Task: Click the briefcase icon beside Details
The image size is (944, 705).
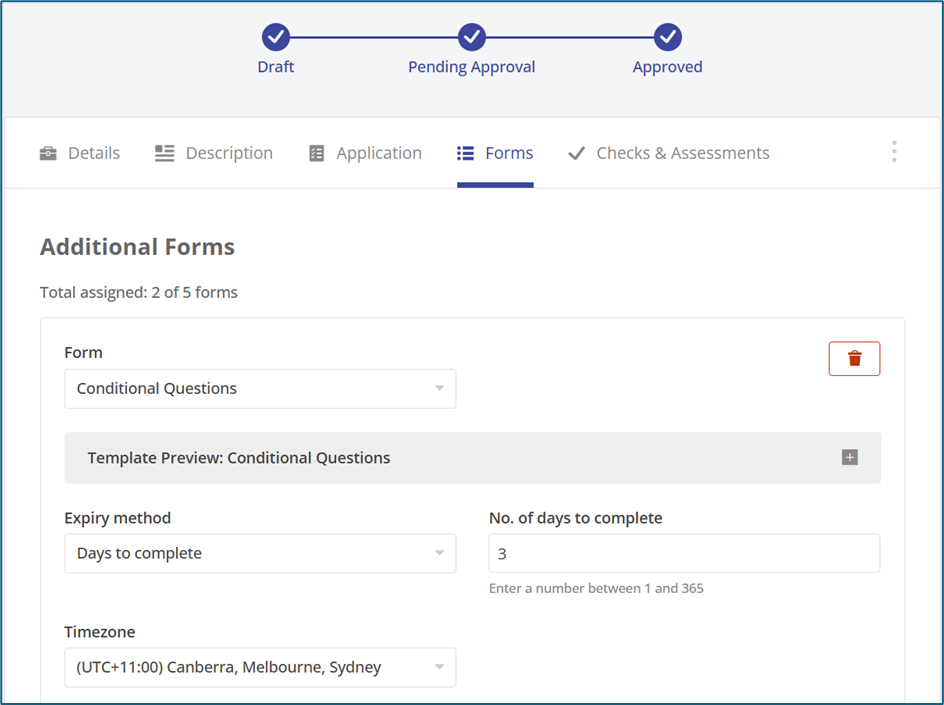Action: [x=48, y=154]
